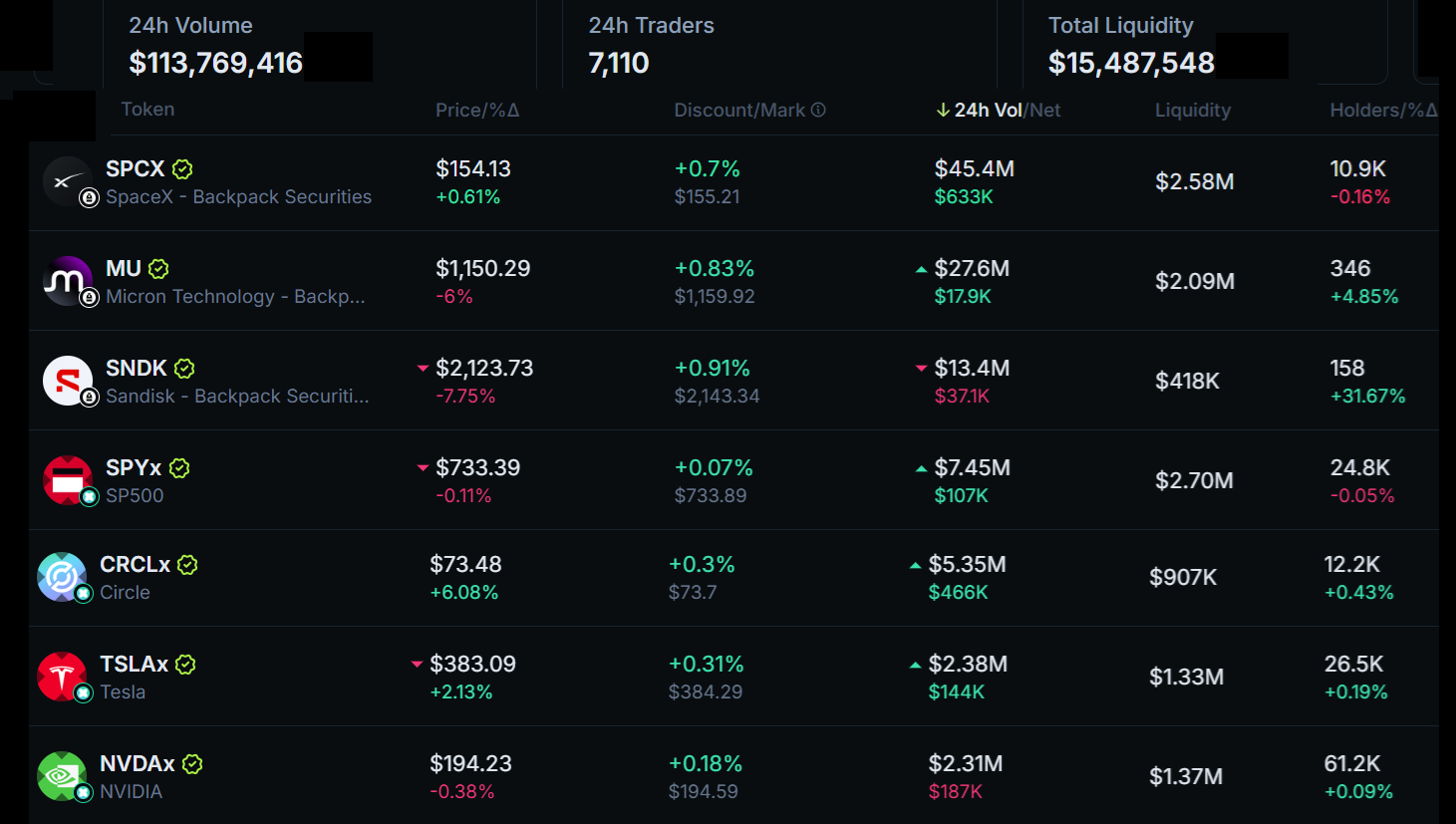Click SNDK holders change +31.67%
The height and width of the screenshot is (824, 1456).
click(1368, 396)
